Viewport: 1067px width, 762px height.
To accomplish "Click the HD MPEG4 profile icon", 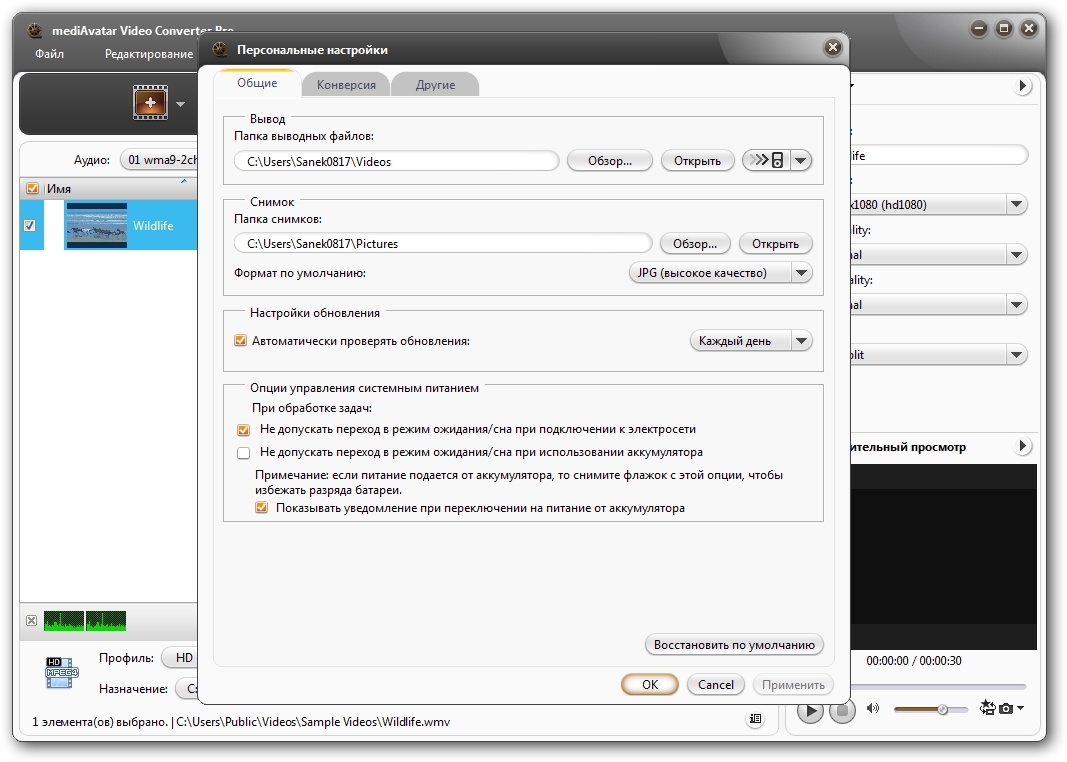I will 61,673.
